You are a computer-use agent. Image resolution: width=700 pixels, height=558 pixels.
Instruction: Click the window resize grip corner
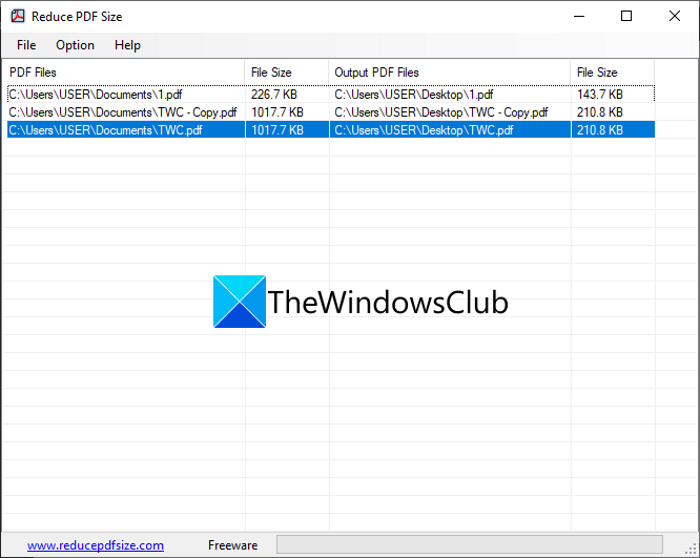pyautogui.click(x=691, y=549)
